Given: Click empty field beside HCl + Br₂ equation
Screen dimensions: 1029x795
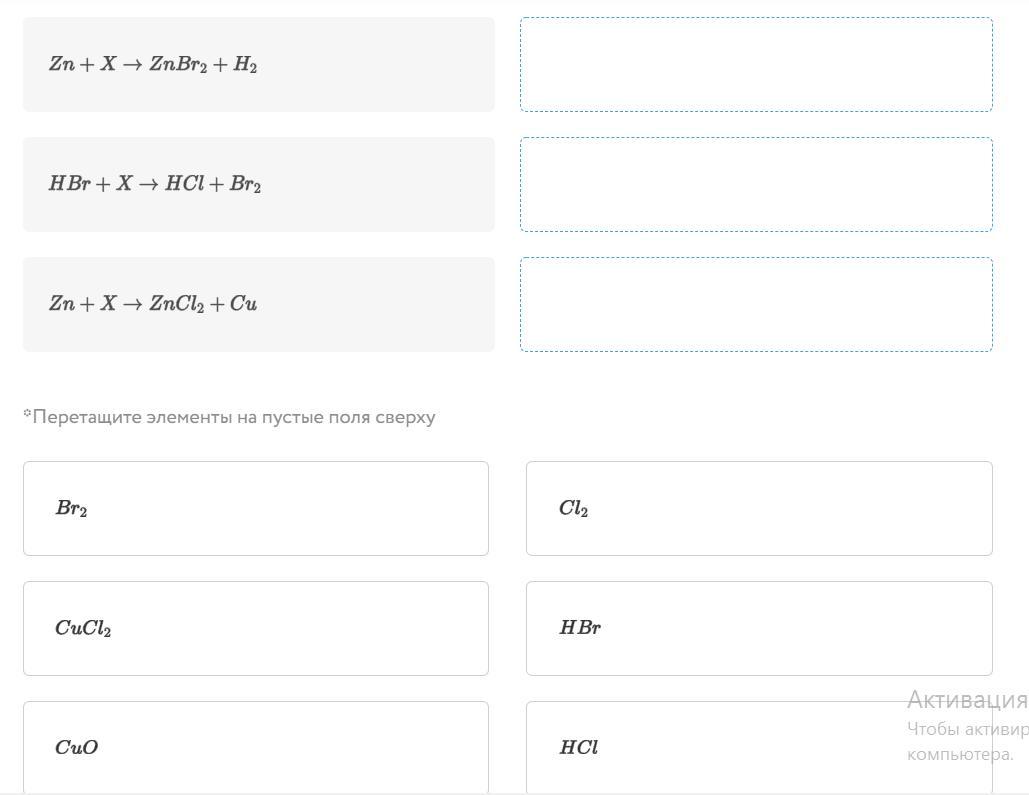Looking at the screenshot, I should (x=756, y=184).
